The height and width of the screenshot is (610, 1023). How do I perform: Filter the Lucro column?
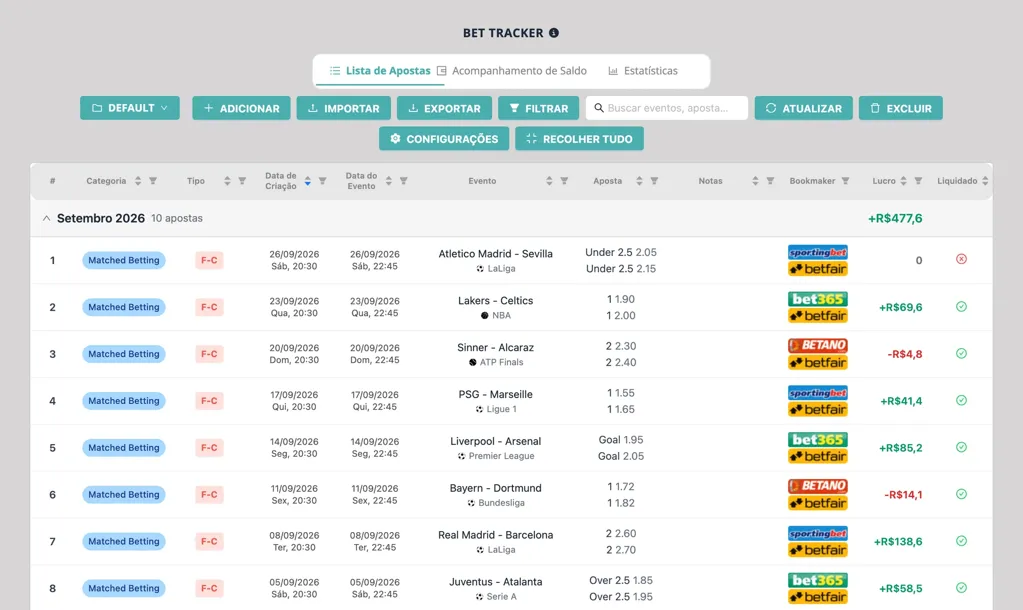click(x=919, y=181)
